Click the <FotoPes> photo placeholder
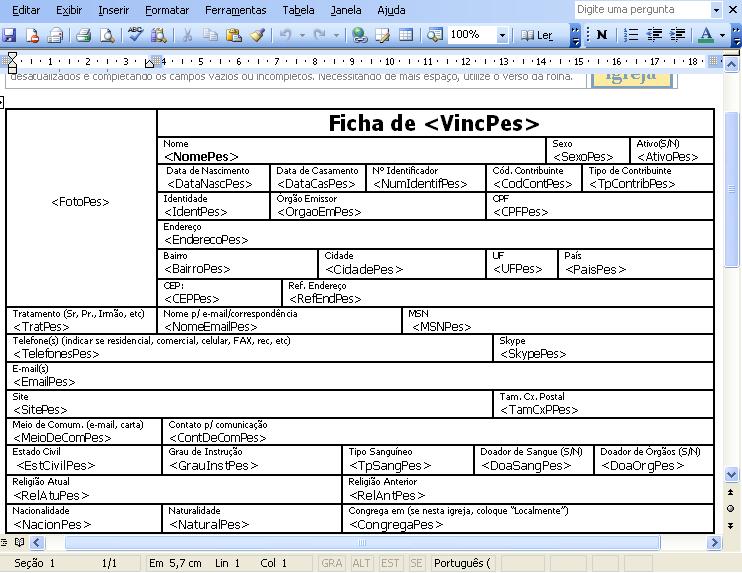742x573 pixels. coord(80,202)
